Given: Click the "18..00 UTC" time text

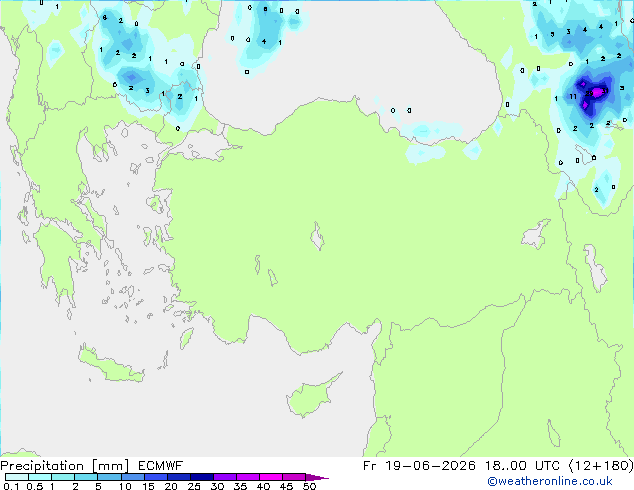Looking at the screenshot, I should 522,466.
